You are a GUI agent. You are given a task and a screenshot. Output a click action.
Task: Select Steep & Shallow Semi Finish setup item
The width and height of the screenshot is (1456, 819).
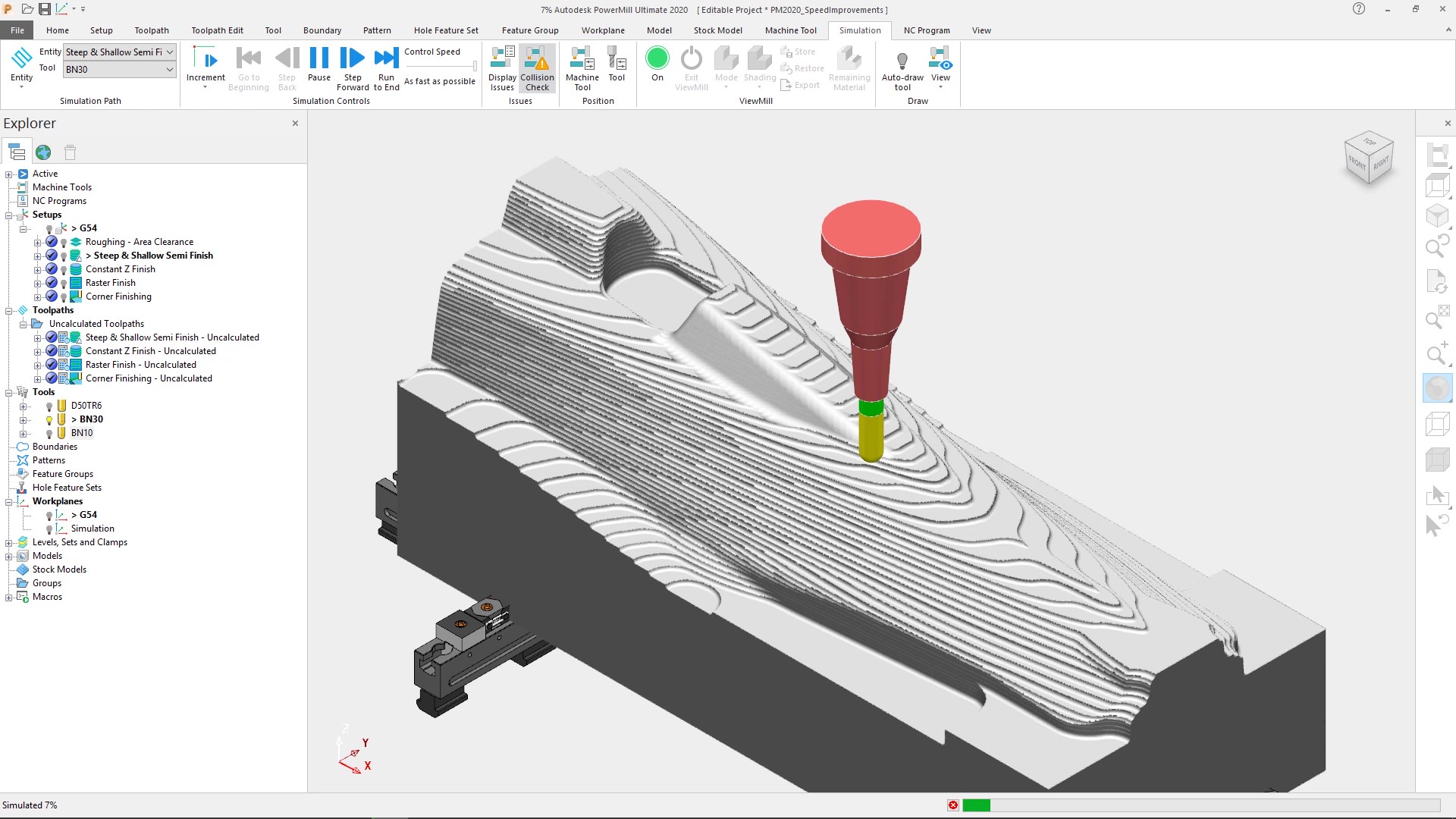[x=153, y=256]
